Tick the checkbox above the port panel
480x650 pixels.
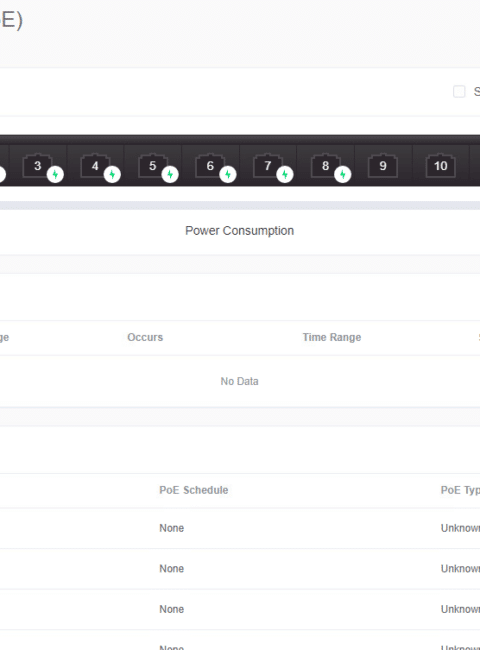click(x=459, y=92)
